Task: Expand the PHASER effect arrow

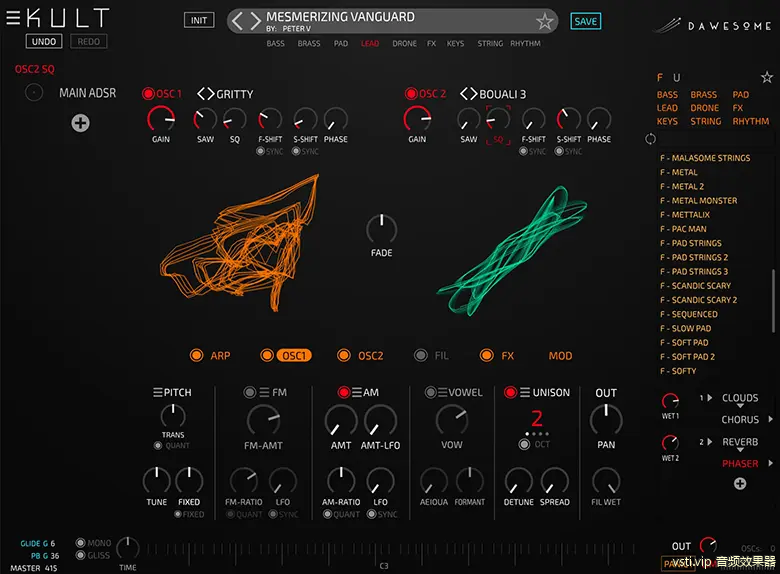Action: (768, 464)
